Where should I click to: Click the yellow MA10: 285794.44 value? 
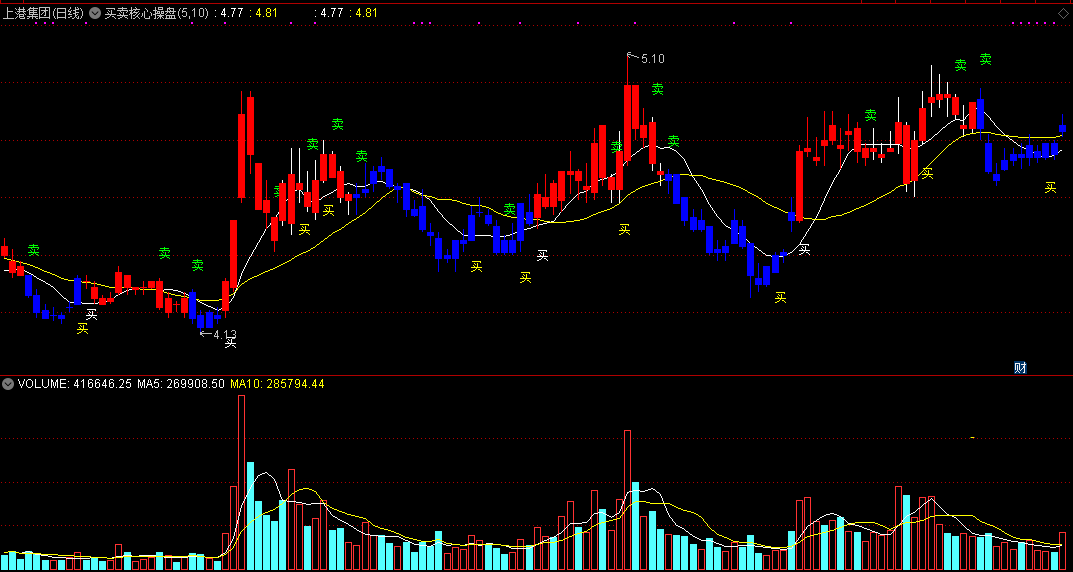[277, 384]
